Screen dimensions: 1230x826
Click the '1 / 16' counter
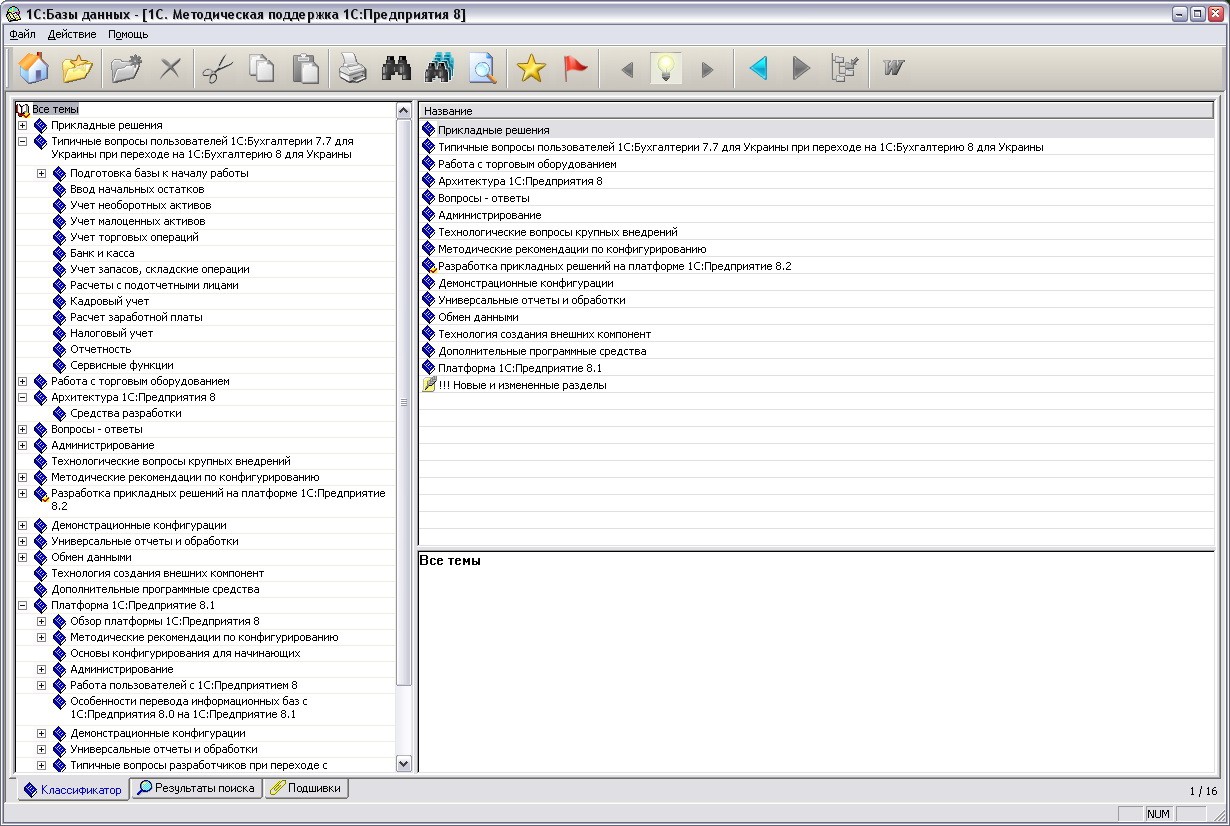click(1203, 791)
